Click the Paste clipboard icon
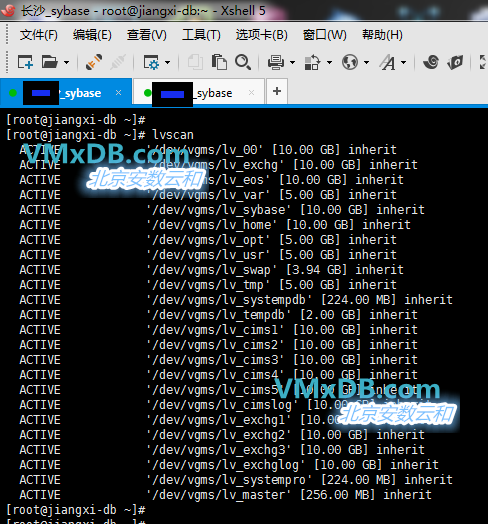 click(x=219, y=62)
